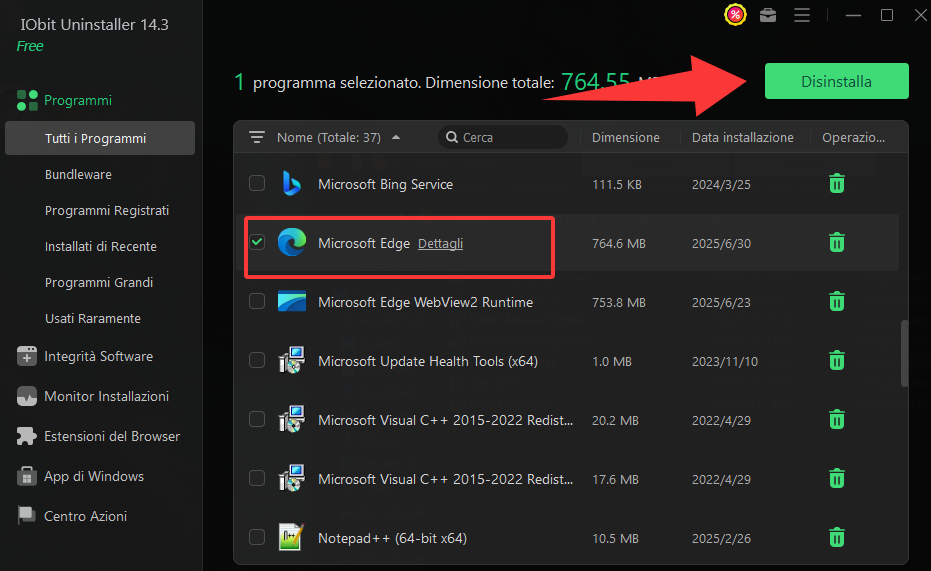Click the search magnifier icon

[x=452, y=138]
